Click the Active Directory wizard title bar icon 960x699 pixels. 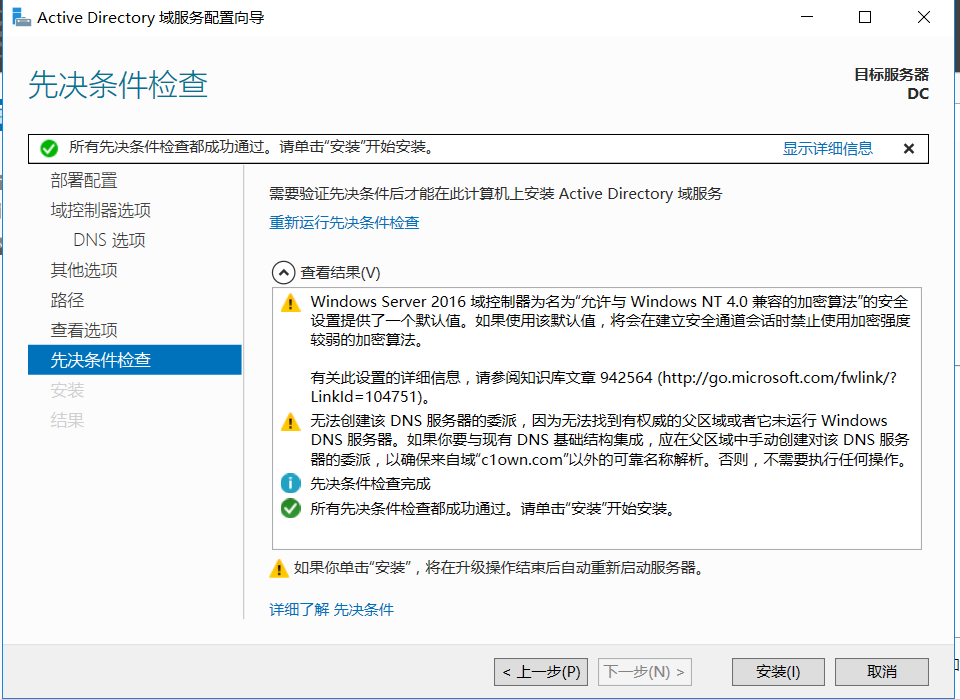point(21,17)
